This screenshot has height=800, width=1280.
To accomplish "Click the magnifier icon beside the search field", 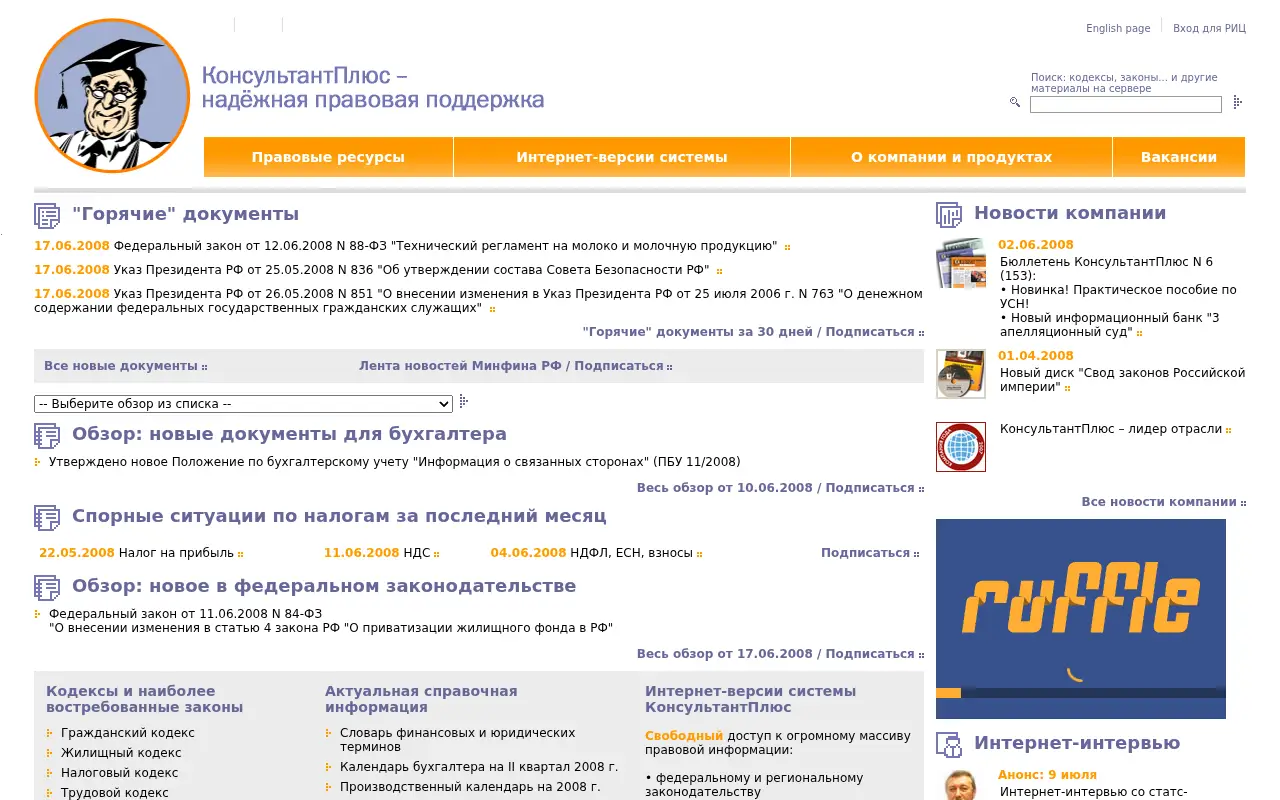I will [x=1015, y=102].
